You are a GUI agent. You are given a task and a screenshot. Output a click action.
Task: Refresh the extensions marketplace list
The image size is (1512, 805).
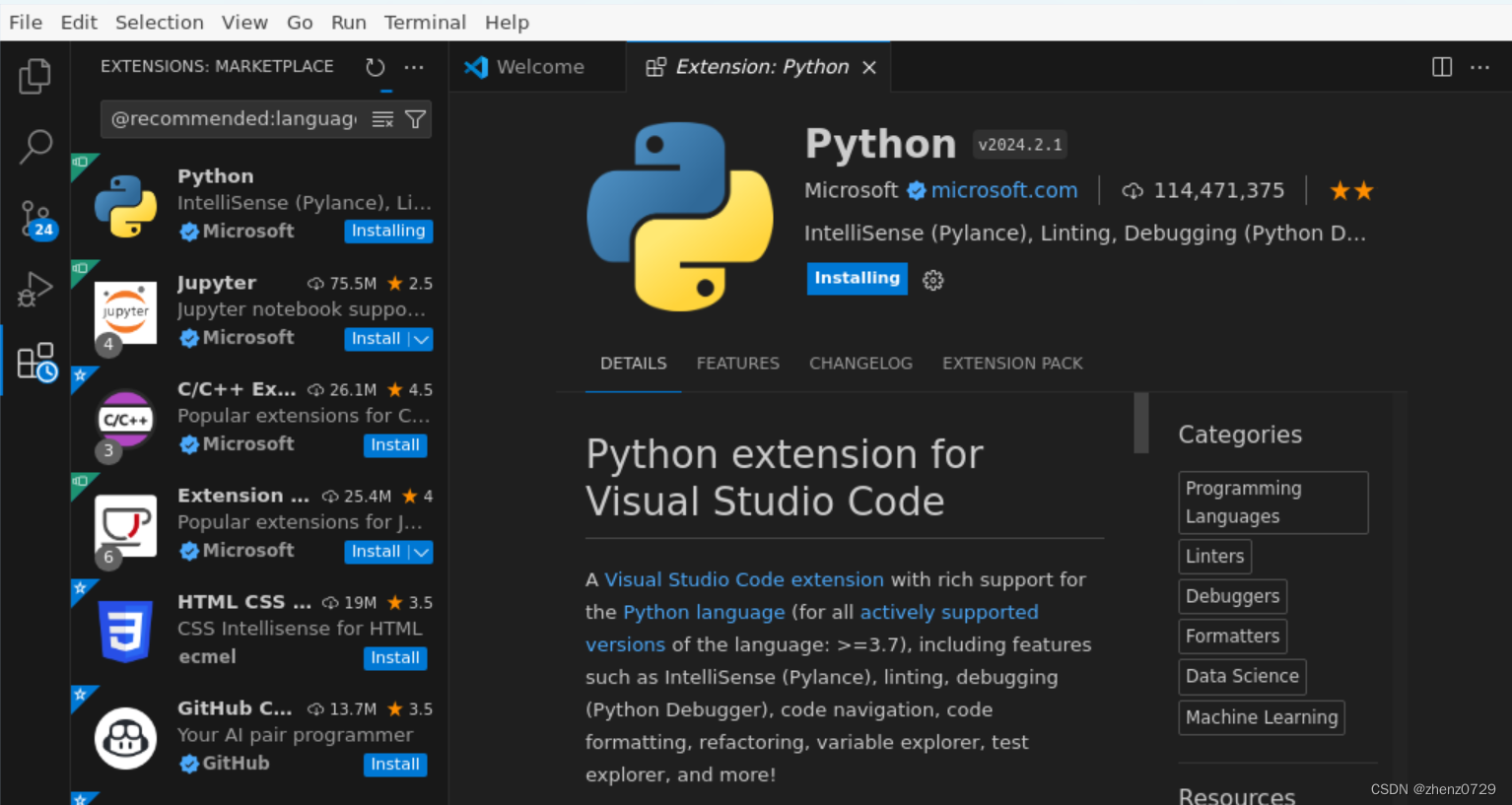point(375,67)
